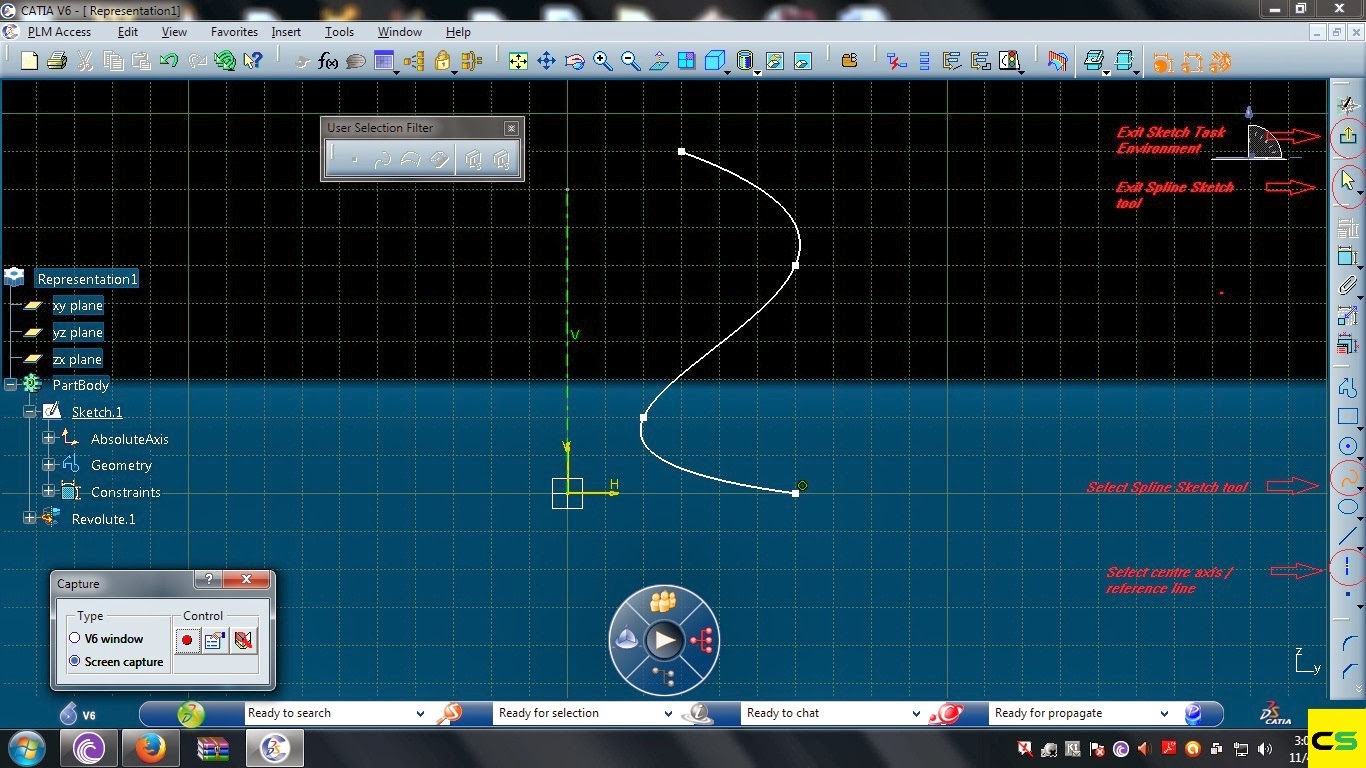
Task: Select the Ellipse sketch tool
Action: pos(1348,508)
